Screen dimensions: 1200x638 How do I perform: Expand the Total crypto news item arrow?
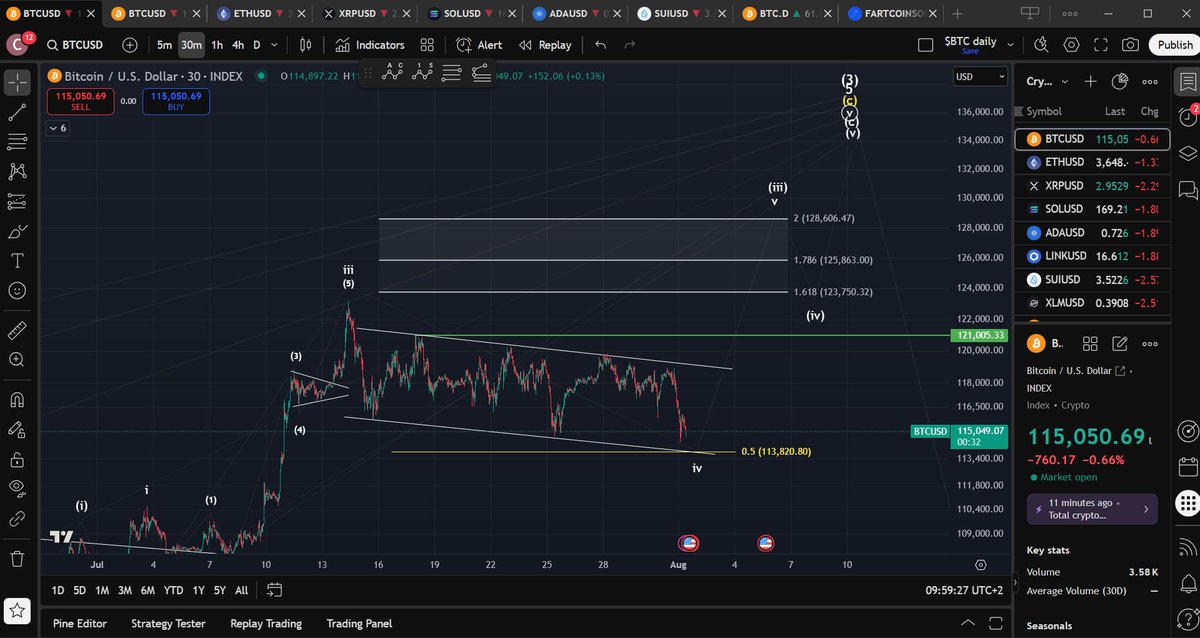click(x=1148, y=509)
